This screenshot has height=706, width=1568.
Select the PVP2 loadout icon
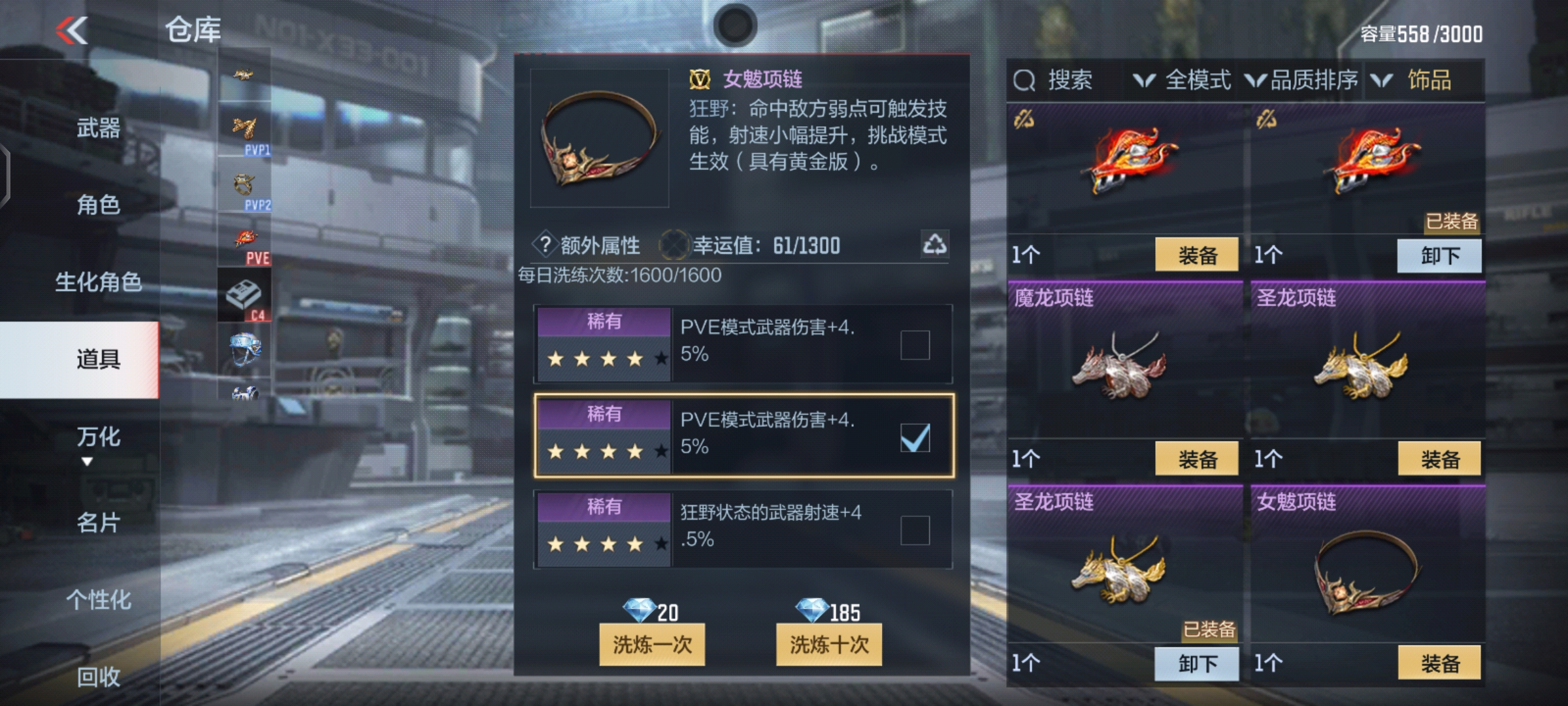245,187
